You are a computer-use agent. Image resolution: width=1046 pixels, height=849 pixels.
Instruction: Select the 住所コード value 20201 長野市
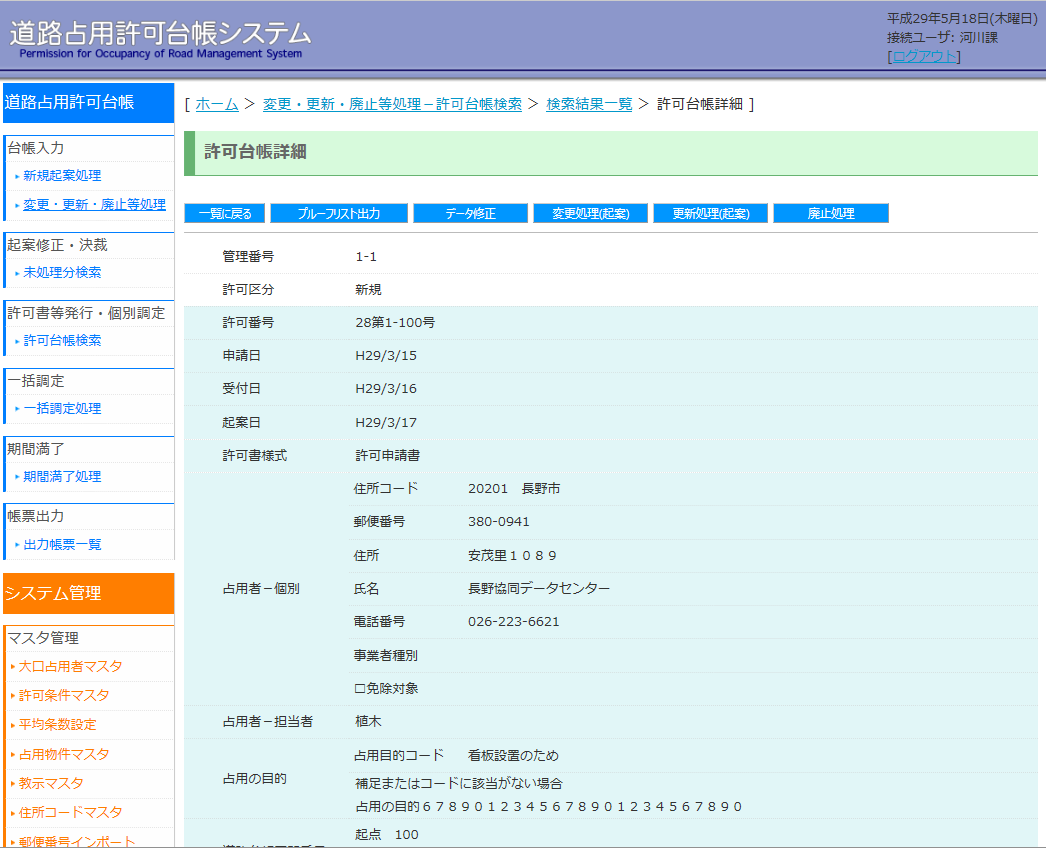514,489
